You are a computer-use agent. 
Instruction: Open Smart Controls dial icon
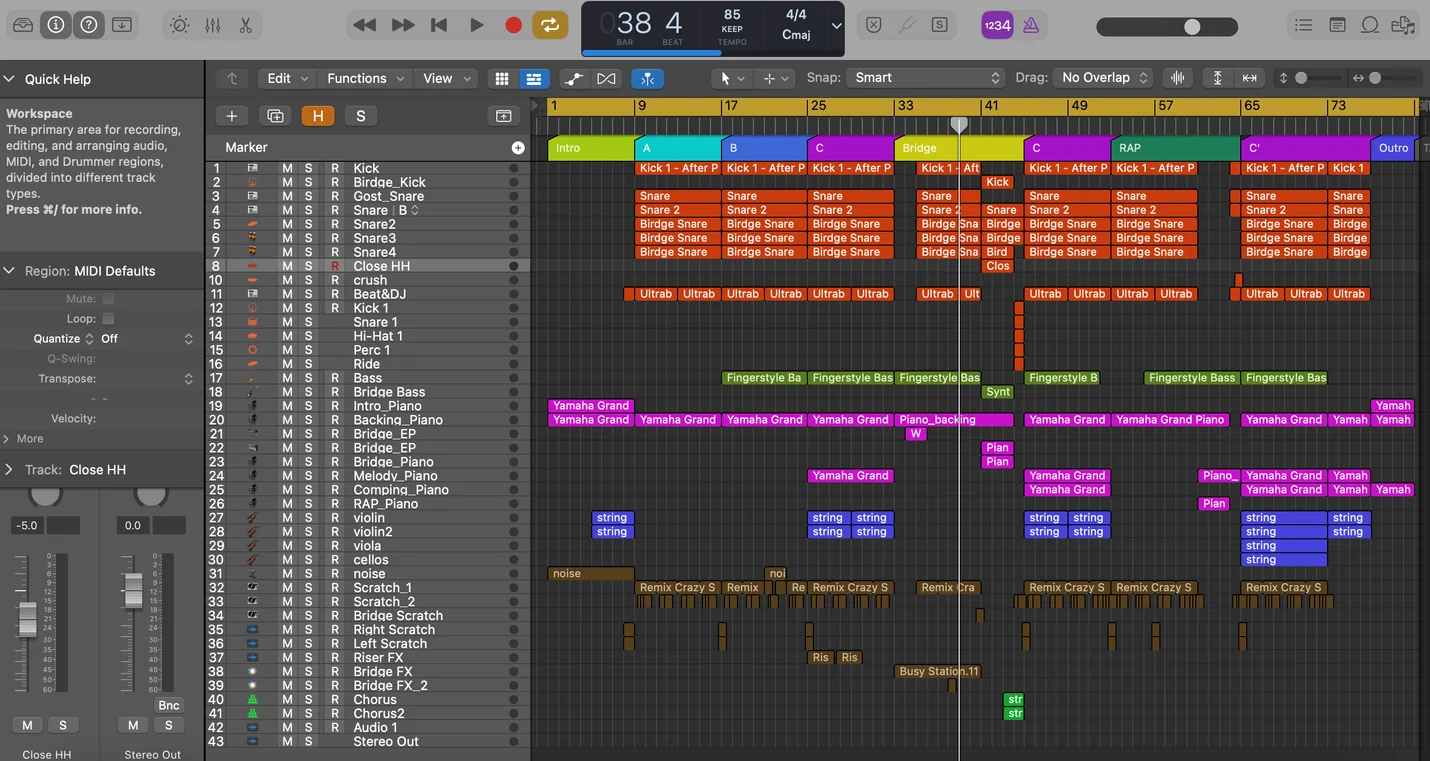(179, 25)
